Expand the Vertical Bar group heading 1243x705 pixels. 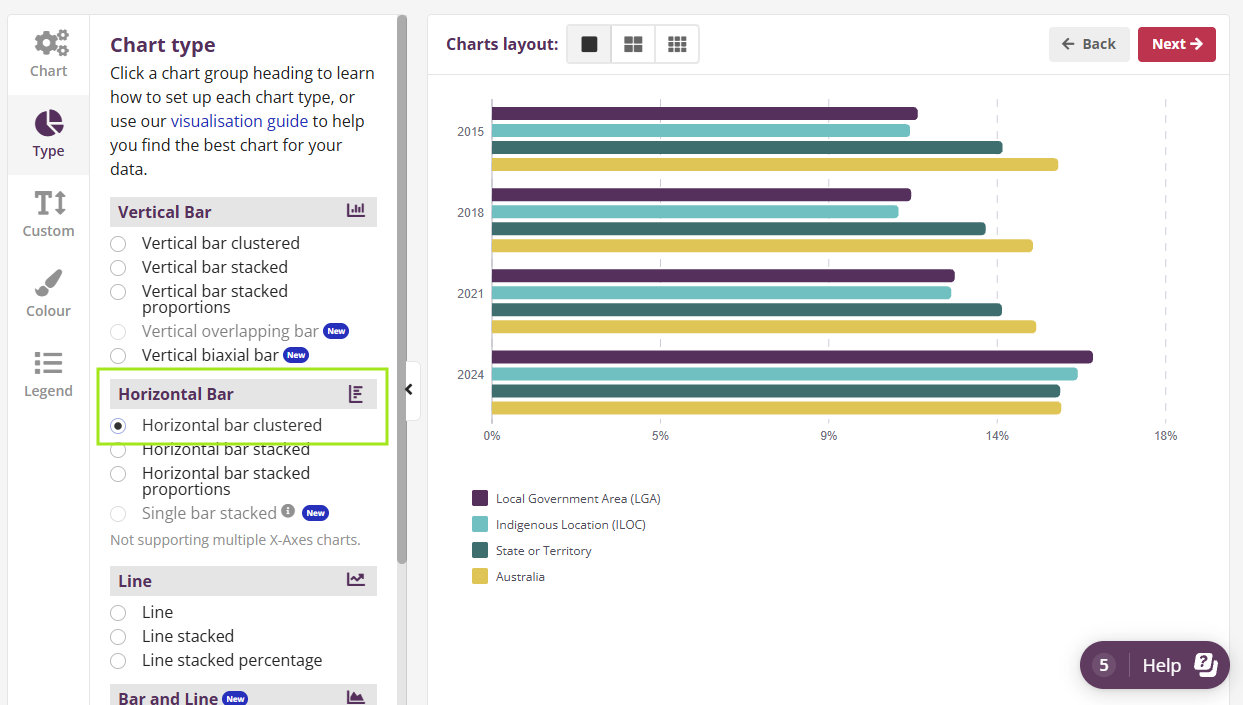pyautogui.click(x=243, y=212)
